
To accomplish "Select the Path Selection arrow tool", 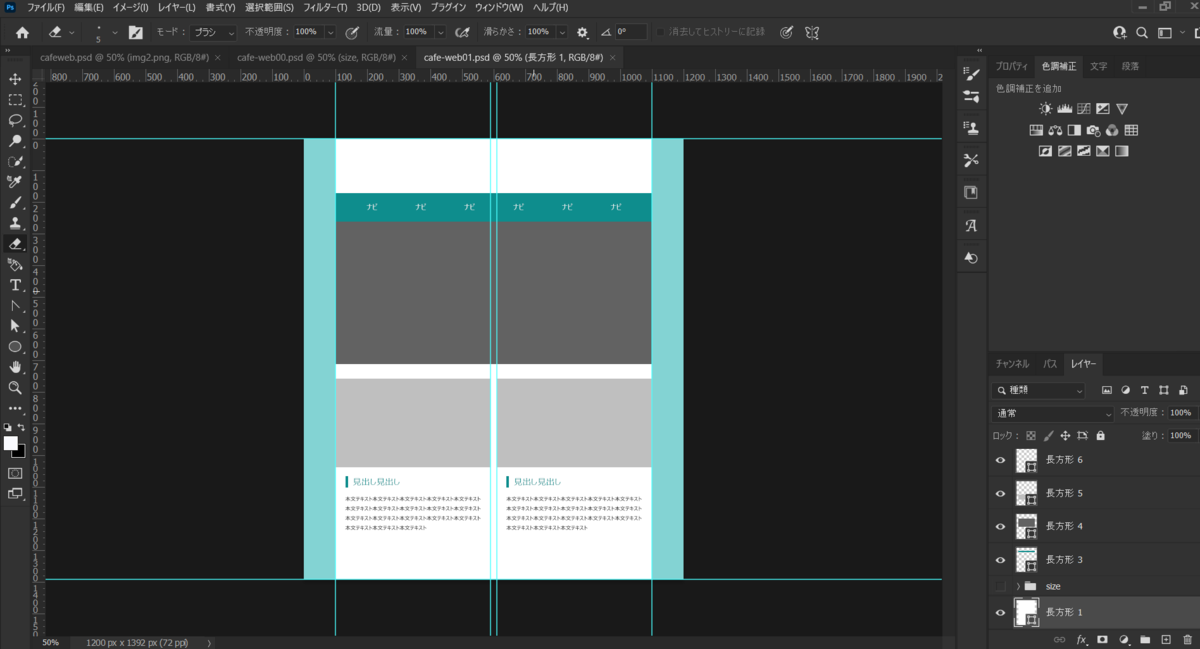I will click(x=15, y=326).
